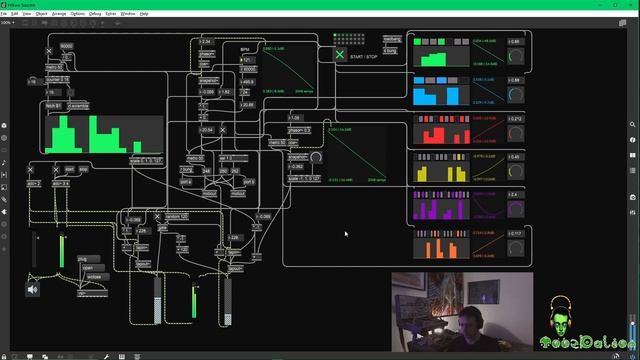
Task: Click the green level gain slider below adc~ 3 4
Action: 62,250
